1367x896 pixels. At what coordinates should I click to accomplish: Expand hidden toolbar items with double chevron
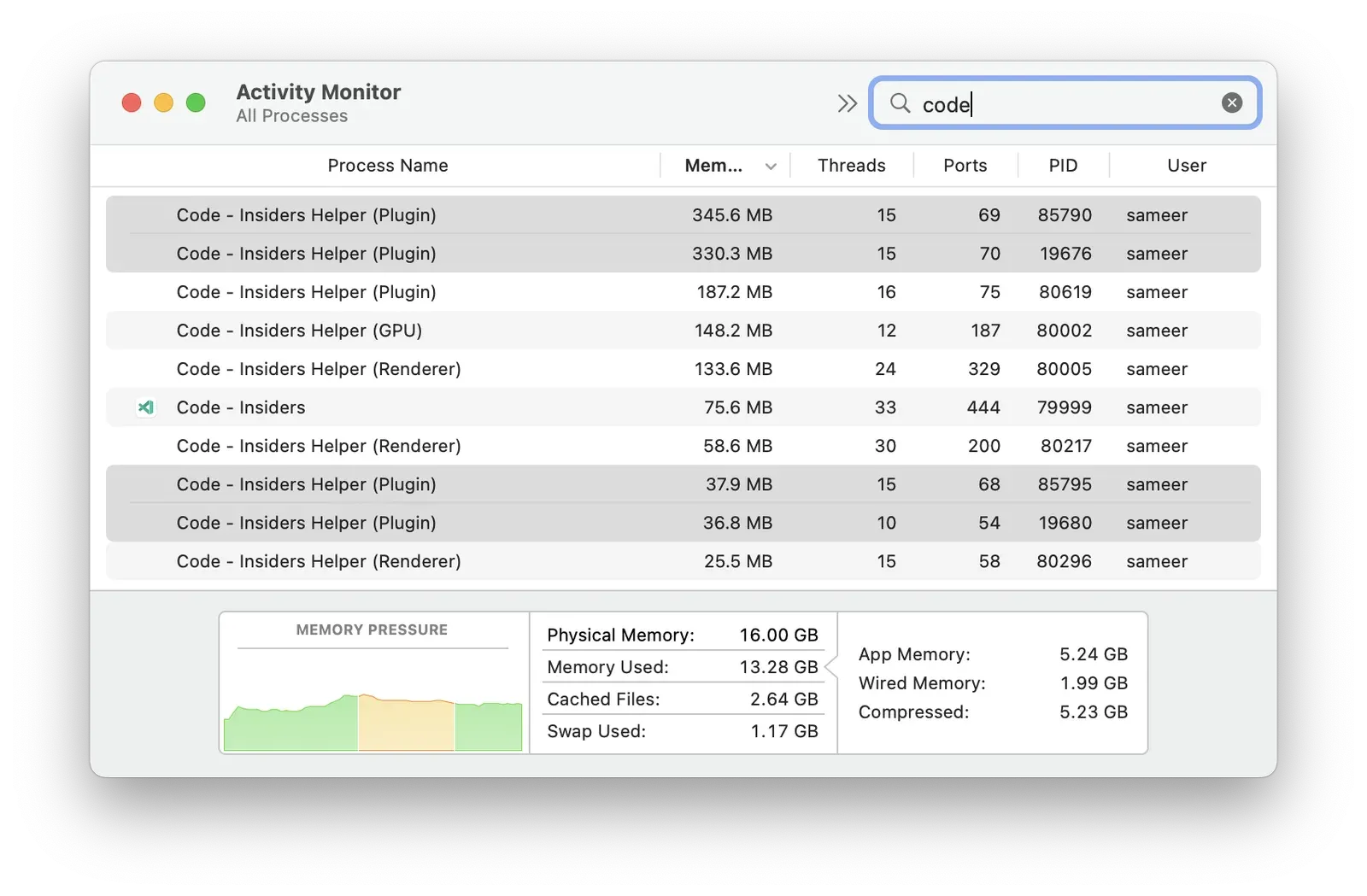point(847,103)
